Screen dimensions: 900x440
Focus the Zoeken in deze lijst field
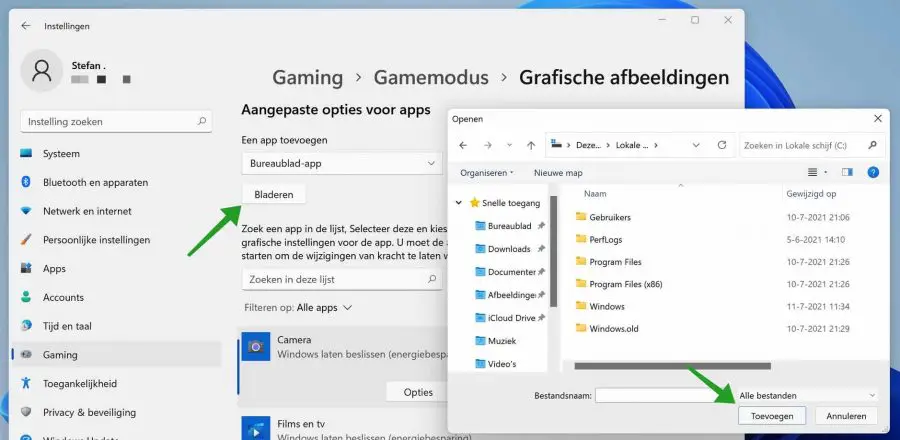tap(342, 279)
